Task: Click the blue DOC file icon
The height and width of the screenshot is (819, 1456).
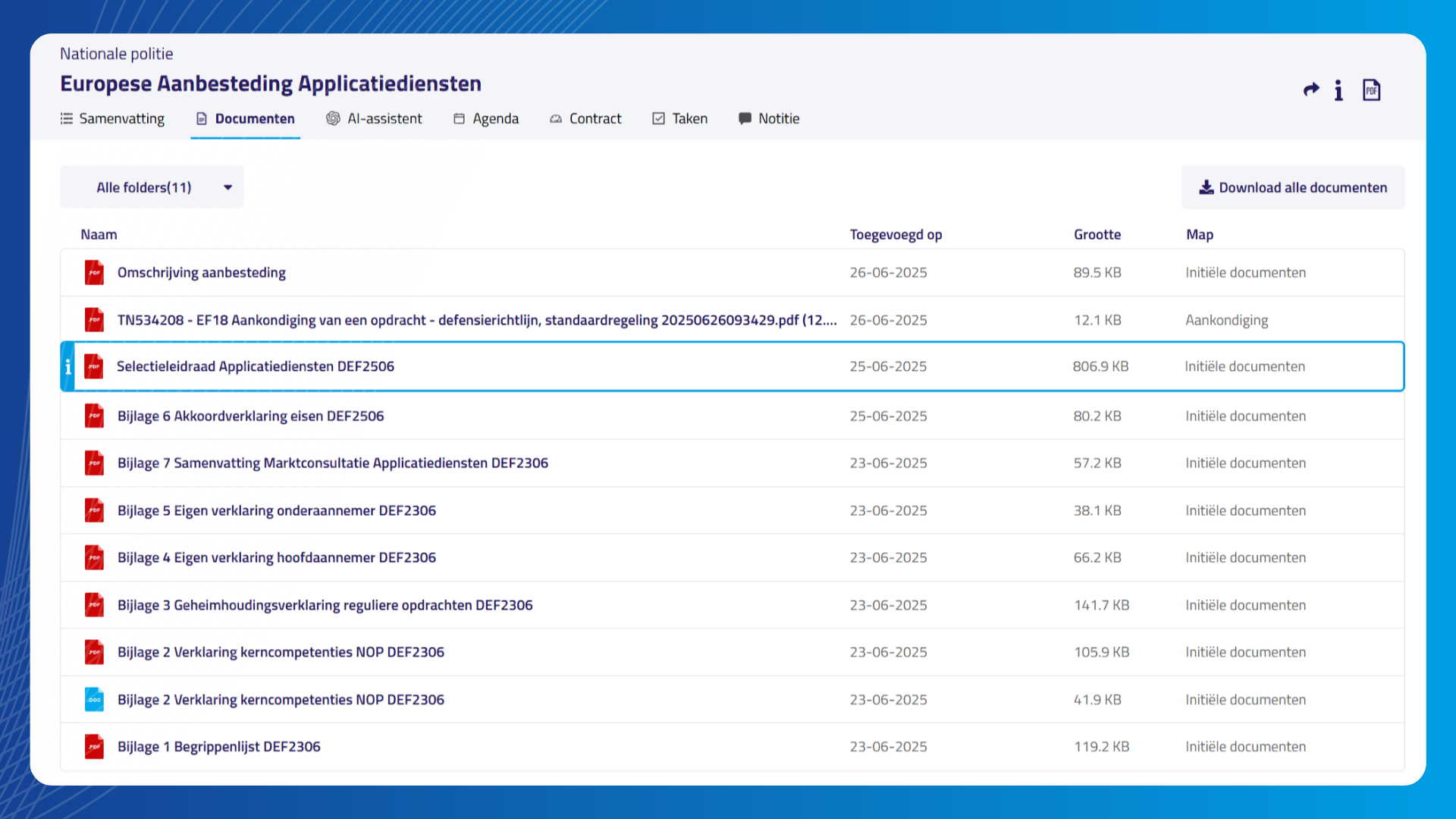Action: pos(94,699)
